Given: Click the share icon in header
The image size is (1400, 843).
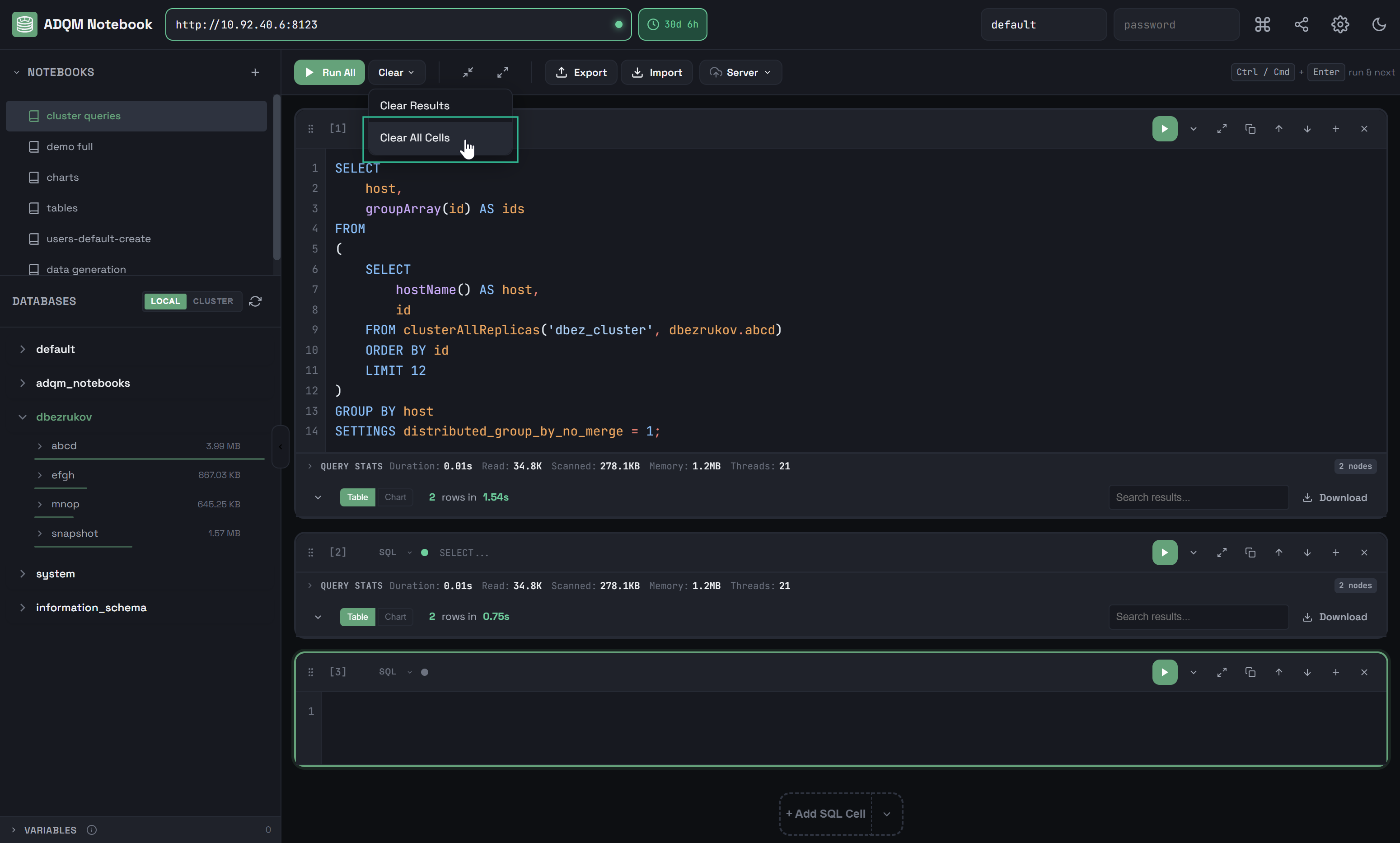Looking at the screenshot, I should (x=1301, y=24).
